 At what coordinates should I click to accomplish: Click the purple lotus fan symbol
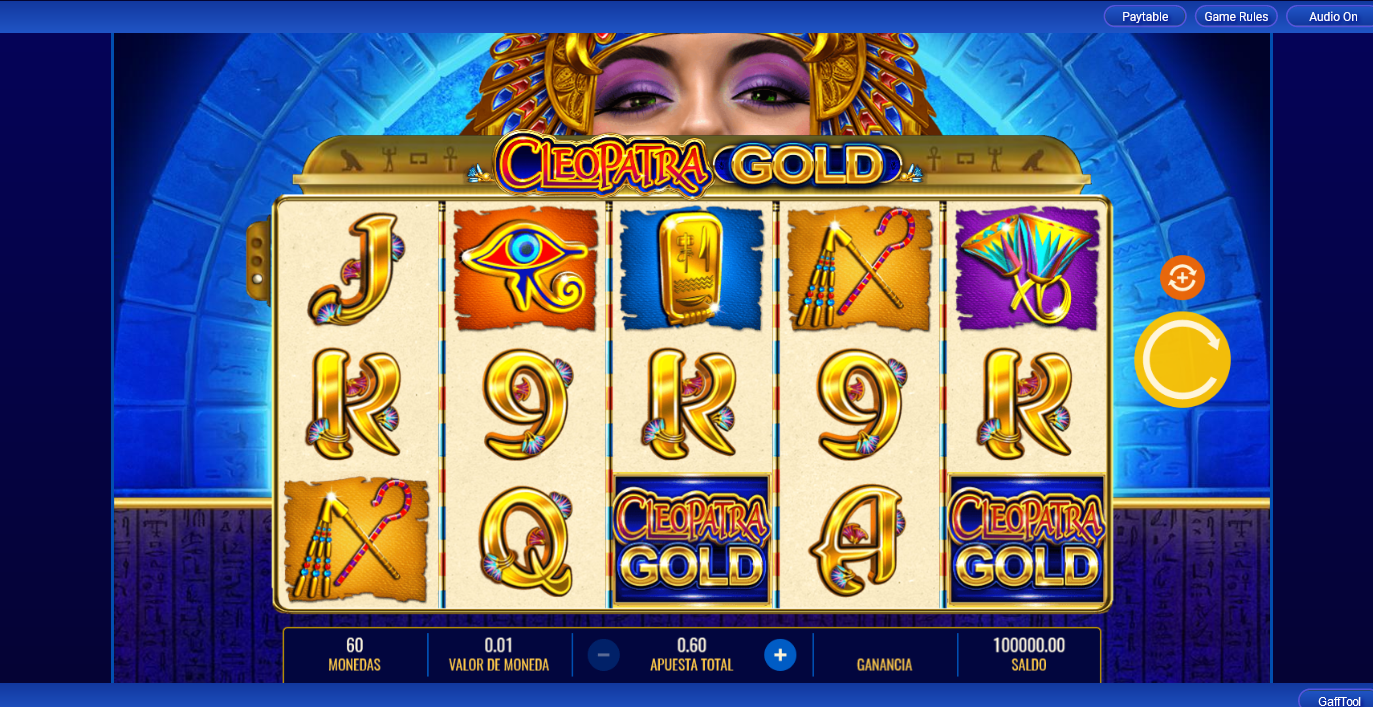(x=1027, y=268)
